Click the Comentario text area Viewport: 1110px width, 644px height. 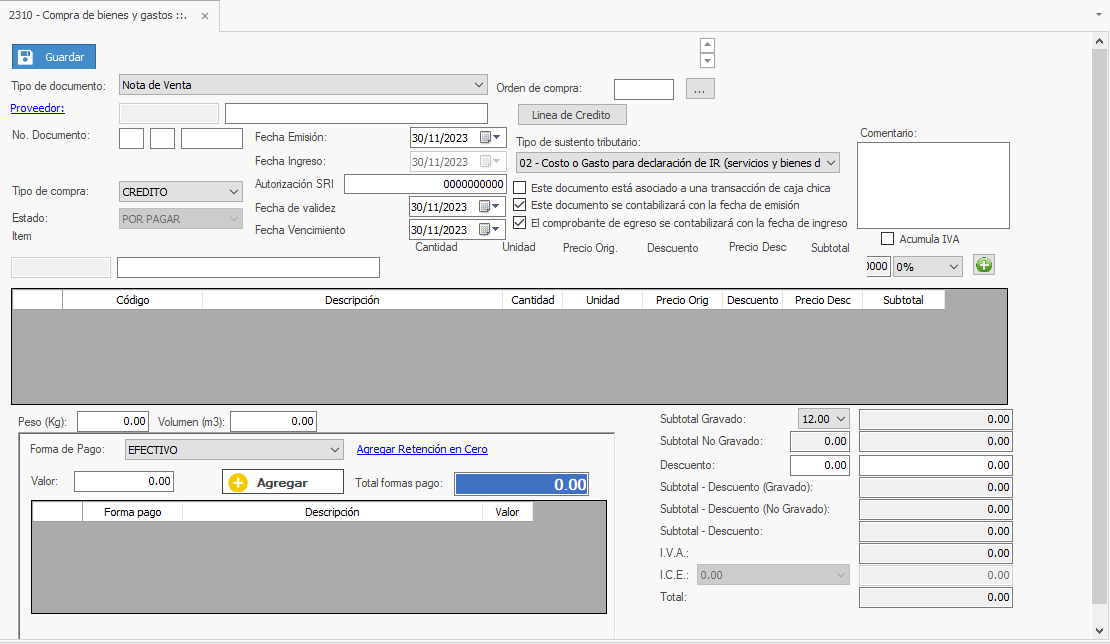[x=933, y=185]
